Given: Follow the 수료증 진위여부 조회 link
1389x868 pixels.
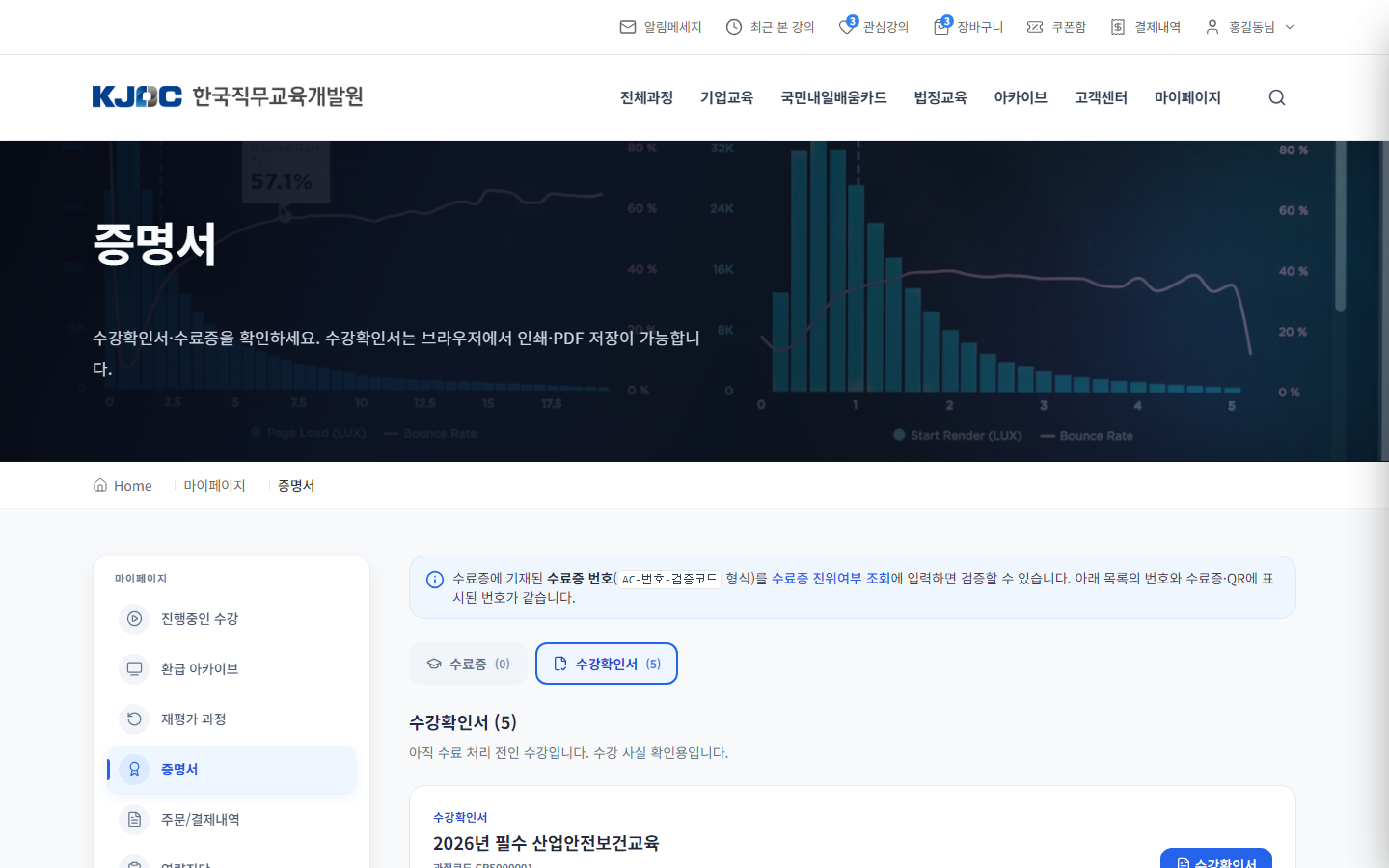Looking at the screenshot, I should pyautogui.click(x=831, y=579).
